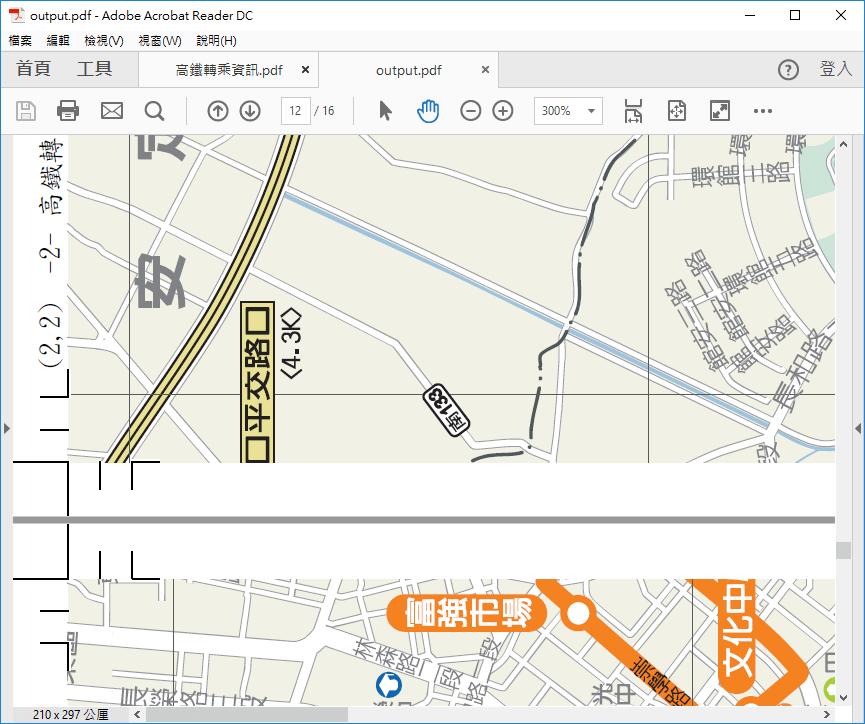Go to next page with down arrow
The height and width of the screenshot is (724, 865).
pyautogui.click(x=250, y=111)
